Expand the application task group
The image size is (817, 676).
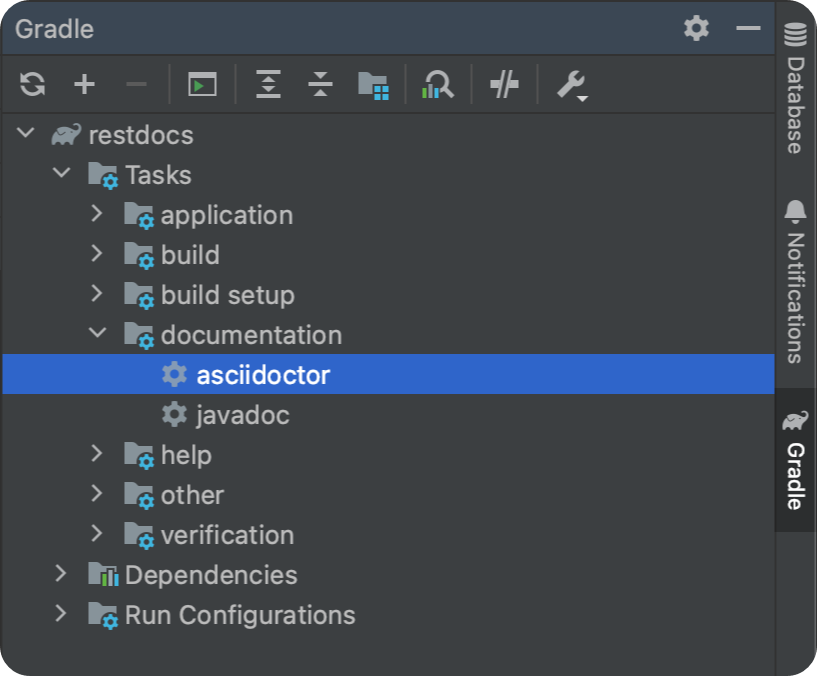click(x=97, y=213)
